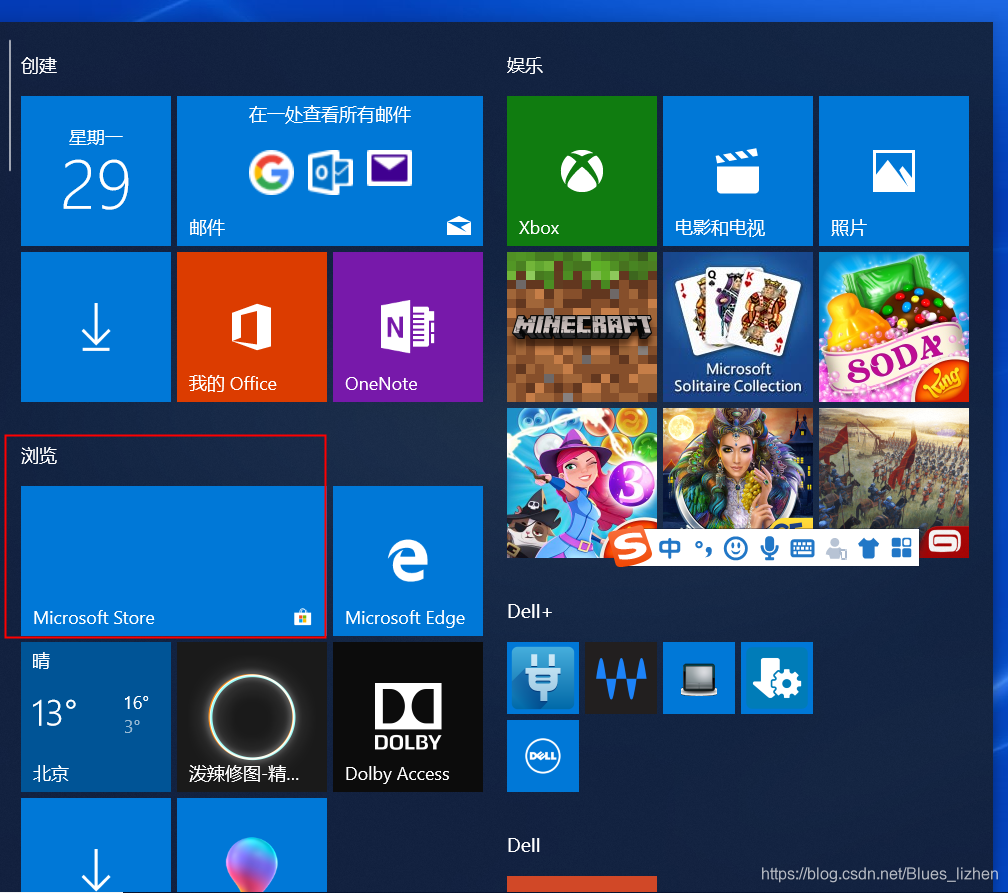Screen dimensions: 1008x893
Task: Open the Sogou toolbox grid icon
Action: [901, 548]
